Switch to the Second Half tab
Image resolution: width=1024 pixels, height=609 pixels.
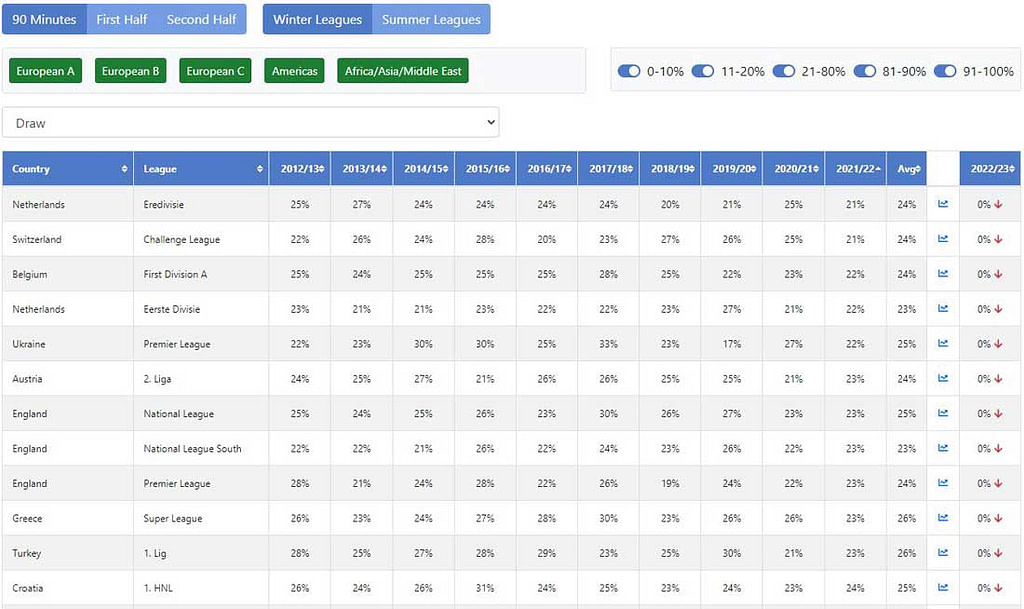[x=201, y=19]
